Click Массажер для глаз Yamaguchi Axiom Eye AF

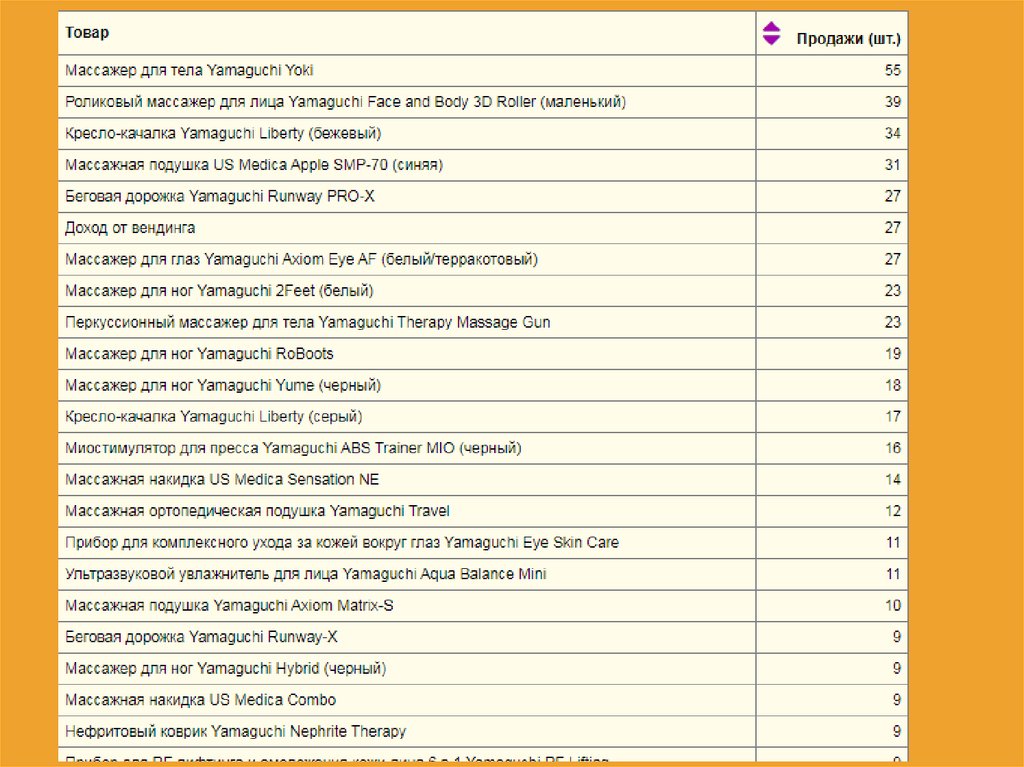point(301,259)
